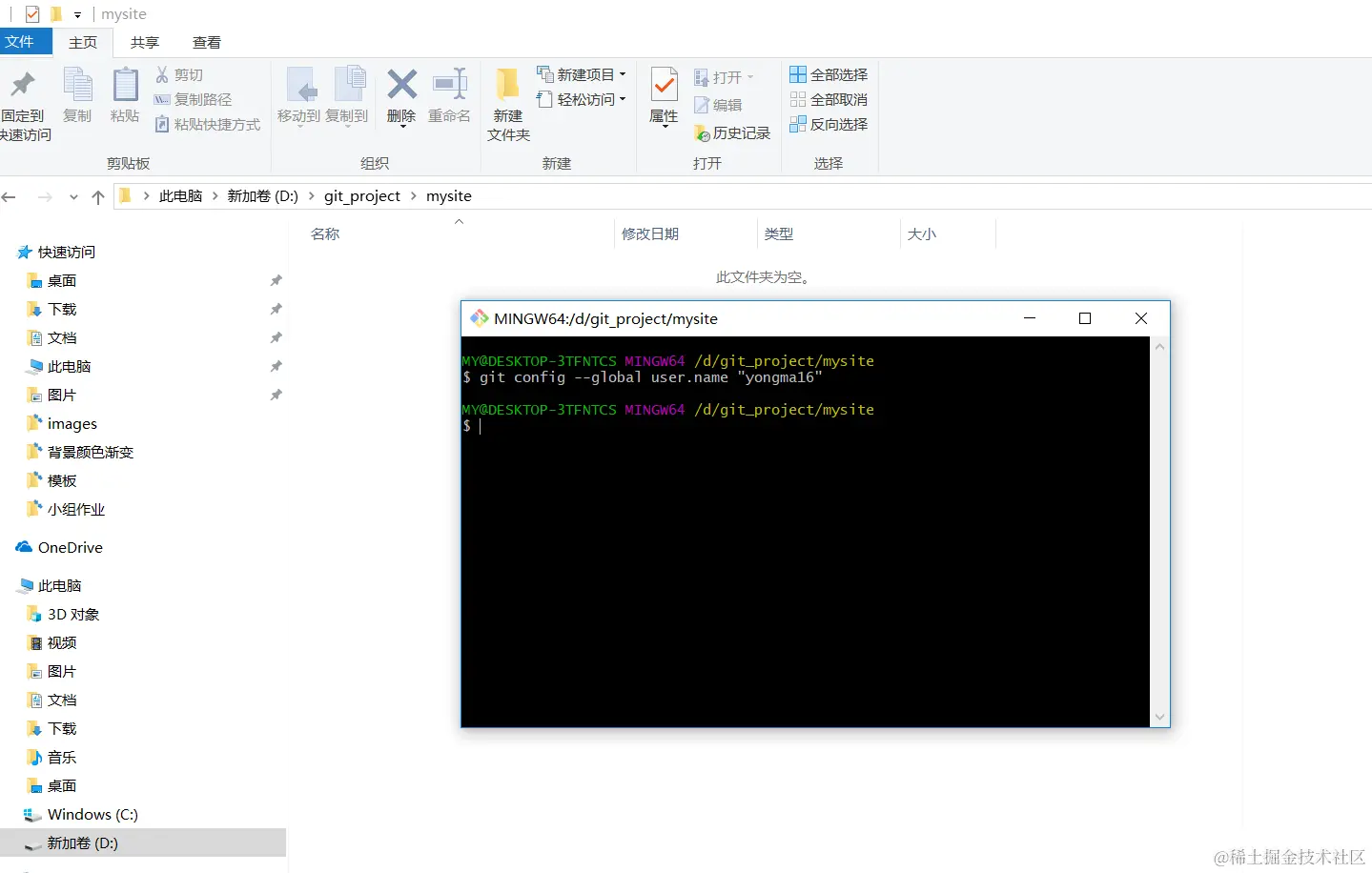Click the Copy (复制) ribbon icon
This screenshot has width=1372, height=873.
point(77,85)
